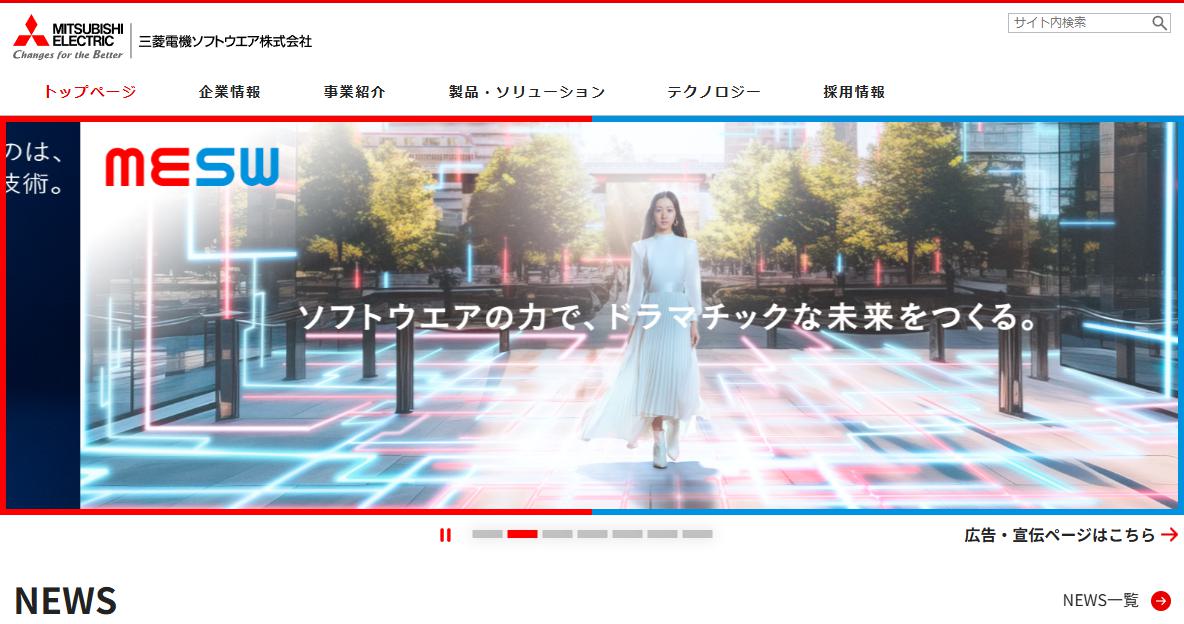The image size is (1184, 624).
Task: Open the トップページ menu item
Action: pos(89,92)
